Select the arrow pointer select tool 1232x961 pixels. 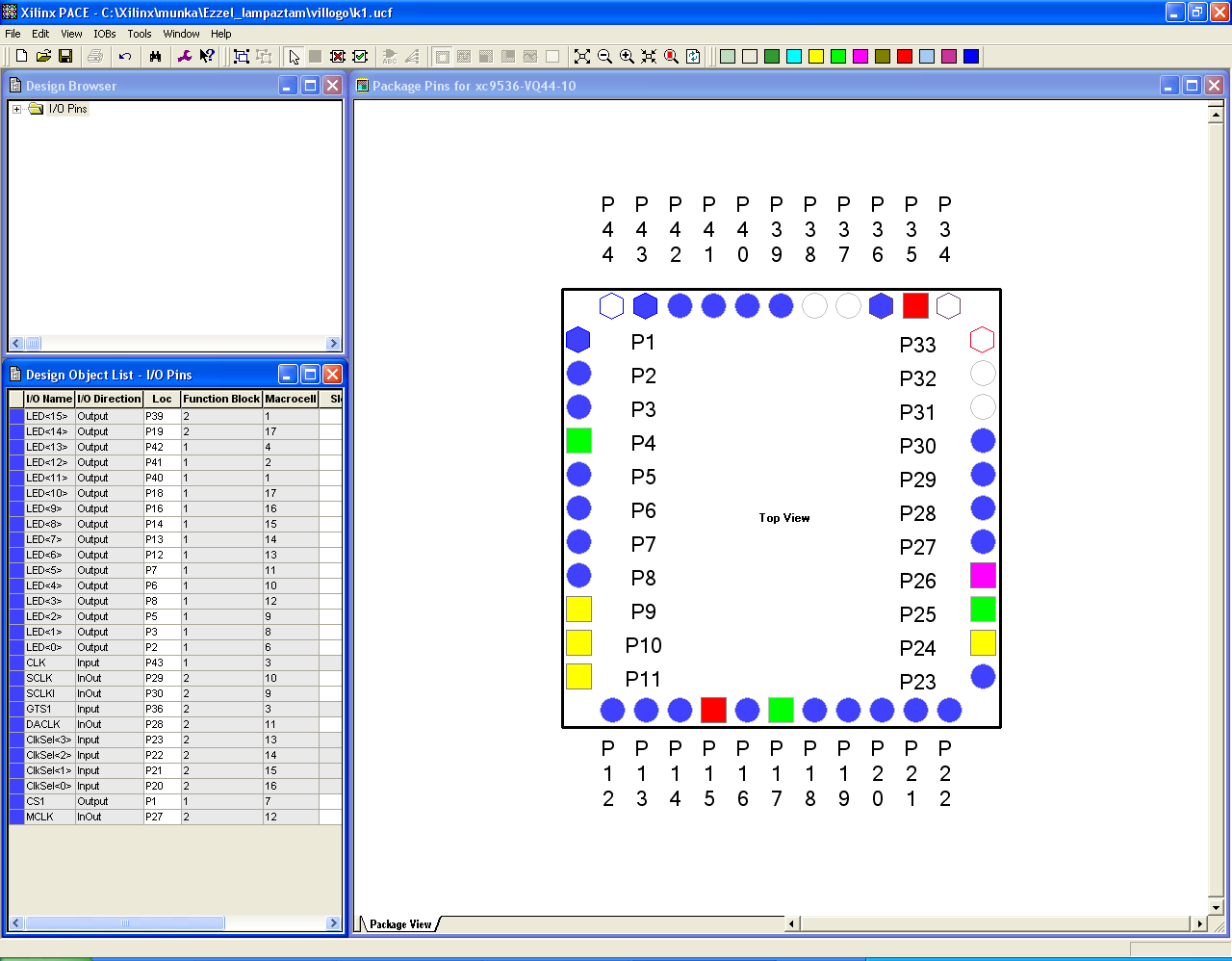pos(294,57)
